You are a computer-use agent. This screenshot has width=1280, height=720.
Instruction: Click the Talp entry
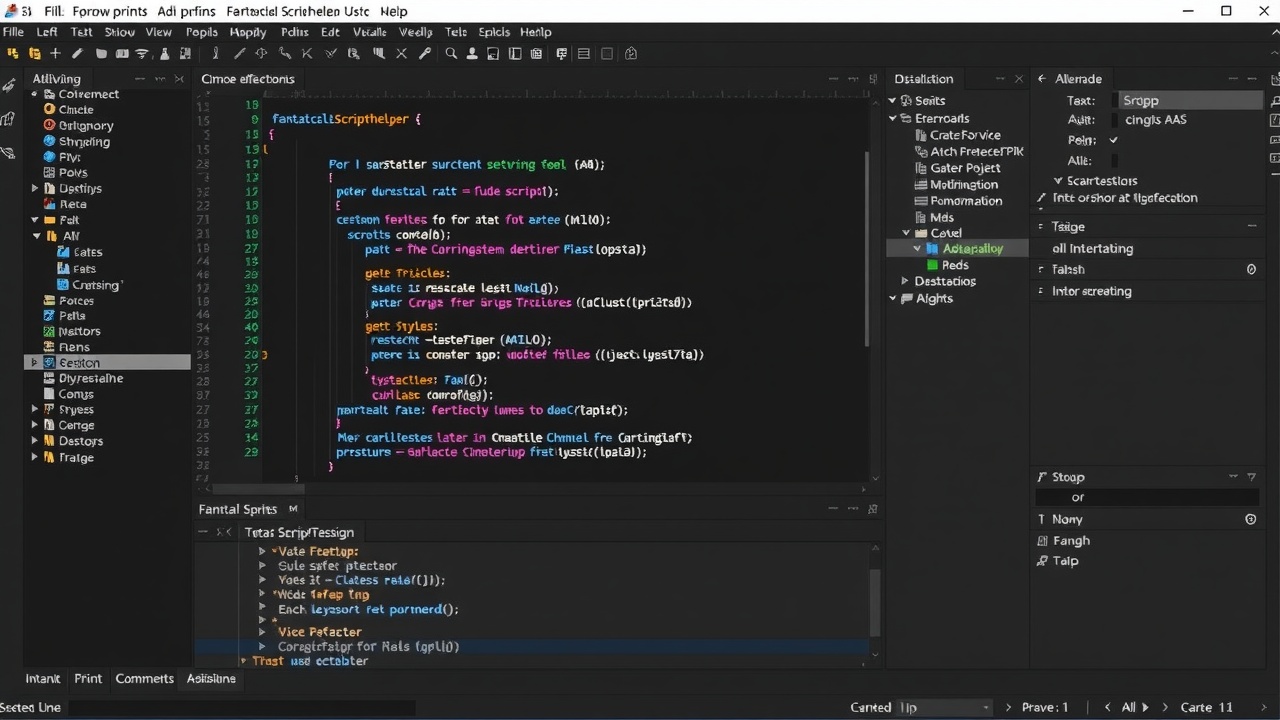tap(1066, 561)
